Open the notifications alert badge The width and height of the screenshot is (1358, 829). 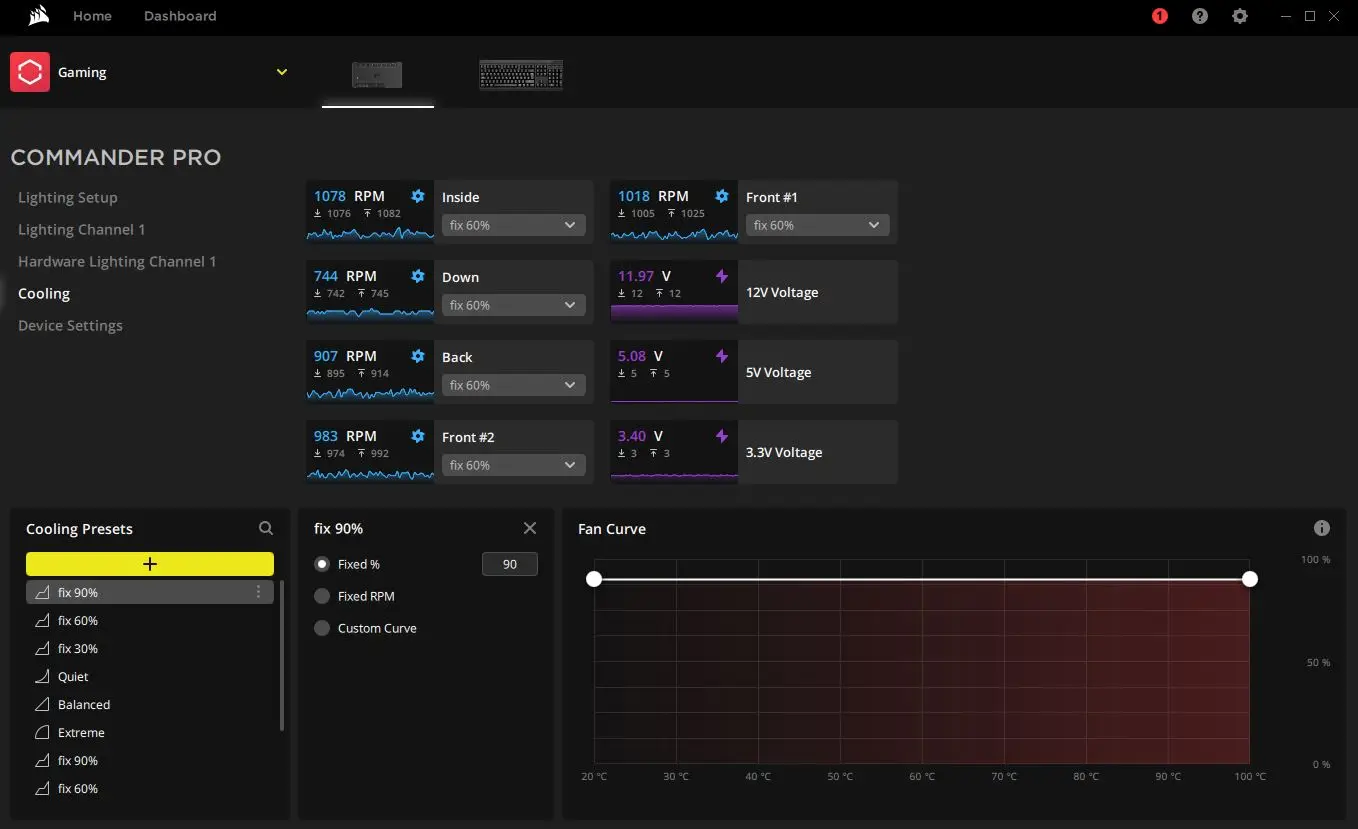(1160, 16)
